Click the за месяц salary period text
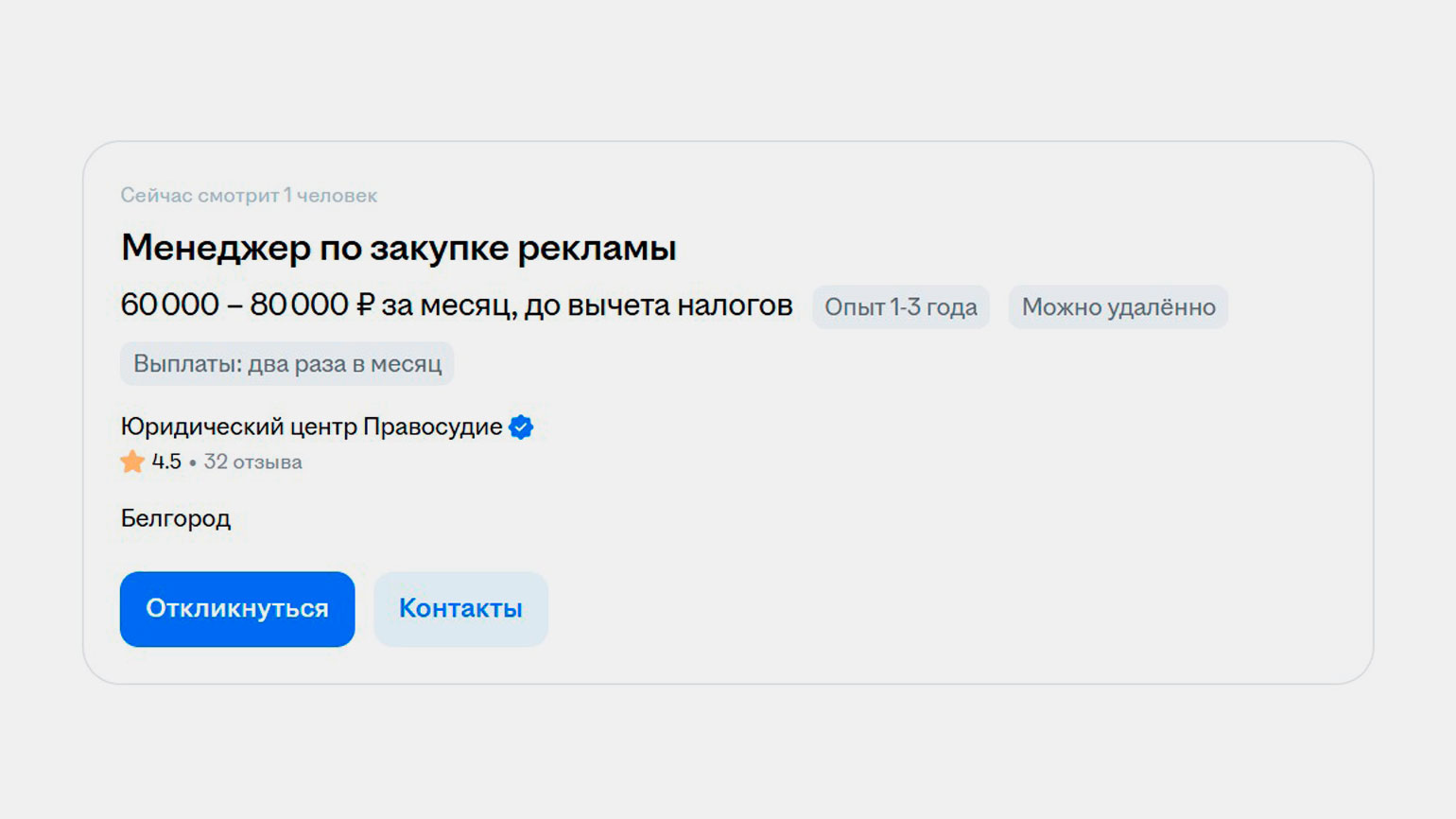The width and height of the screenshot is (1456, 819). (x=446, y=305)
